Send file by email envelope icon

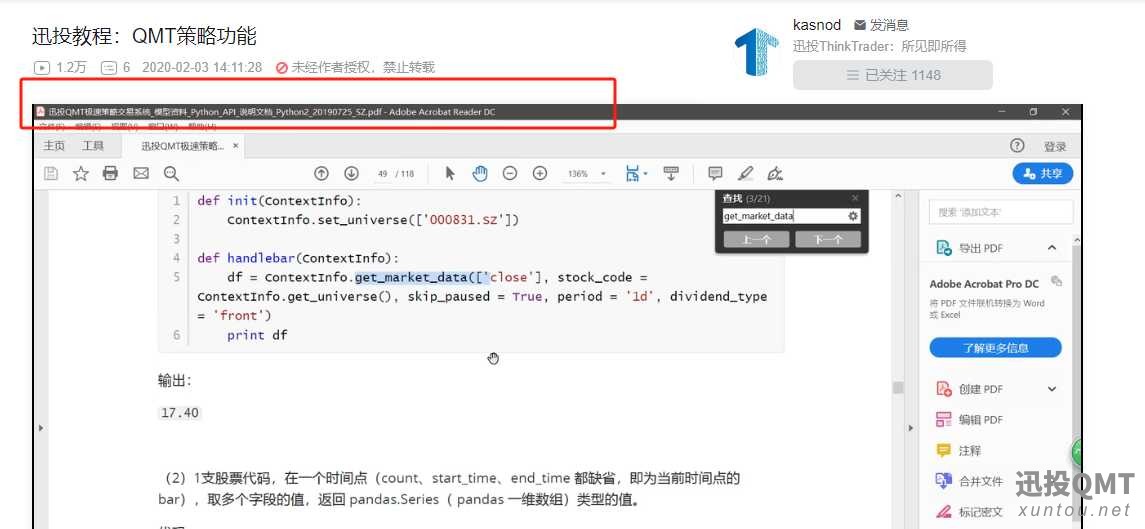[141, 174]
